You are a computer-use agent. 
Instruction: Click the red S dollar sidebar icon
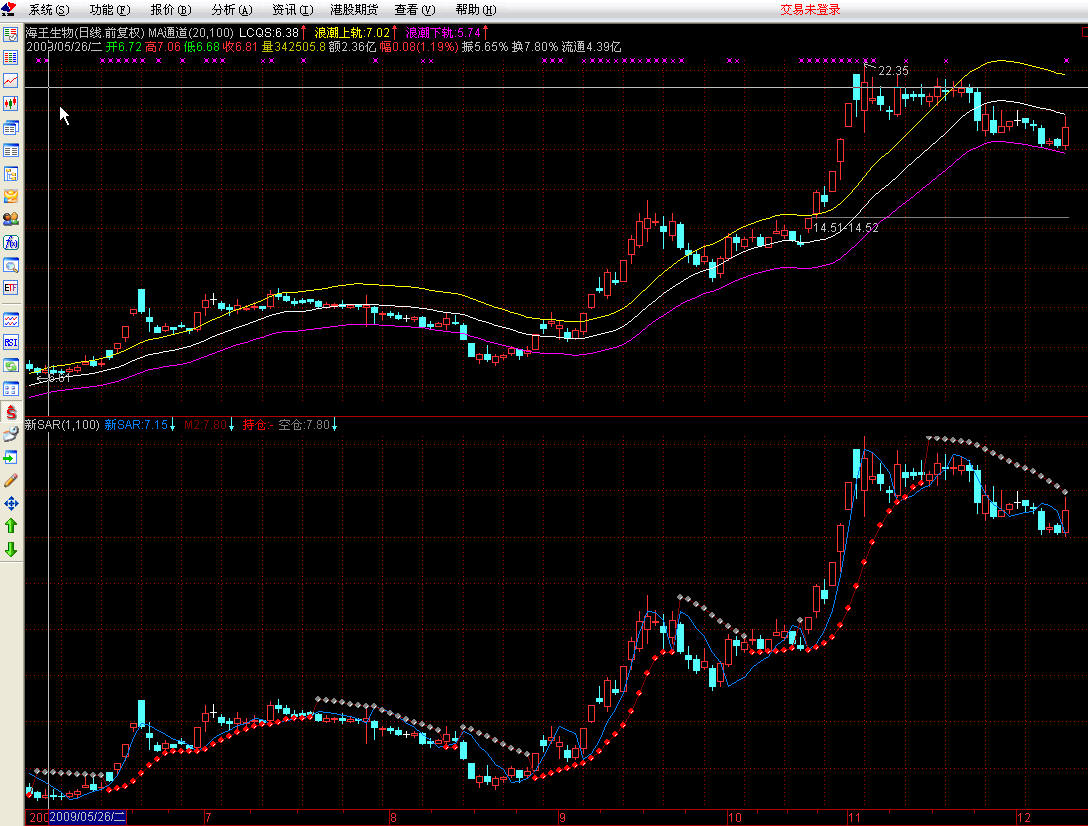(x=10, y=412)
